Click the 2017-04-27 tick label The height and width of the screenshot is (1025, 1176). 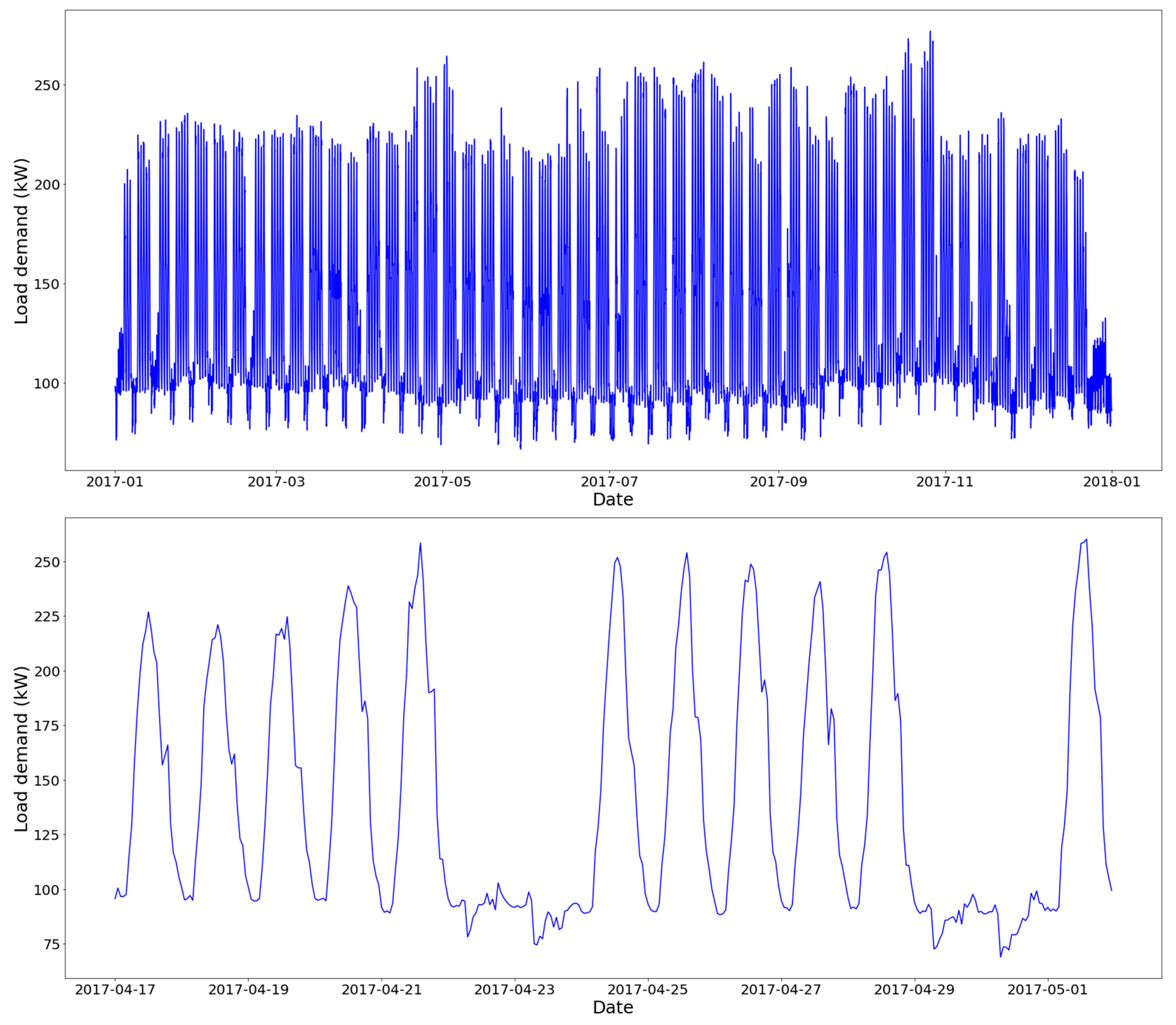(x=781, y=990)
